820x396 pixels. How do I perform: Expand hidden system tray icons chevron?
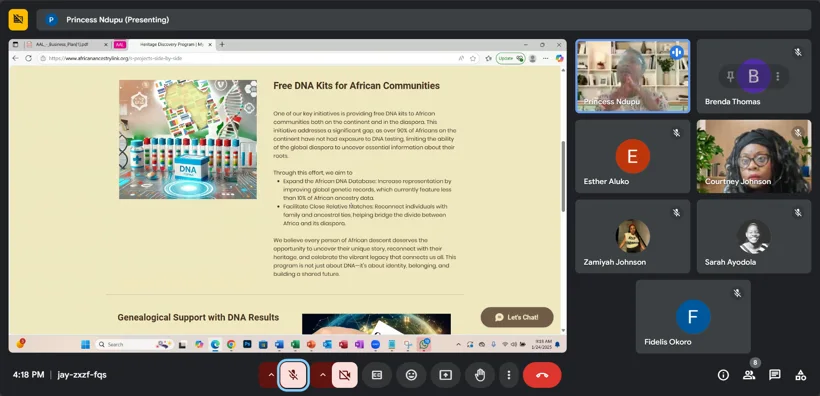(459, 344)
